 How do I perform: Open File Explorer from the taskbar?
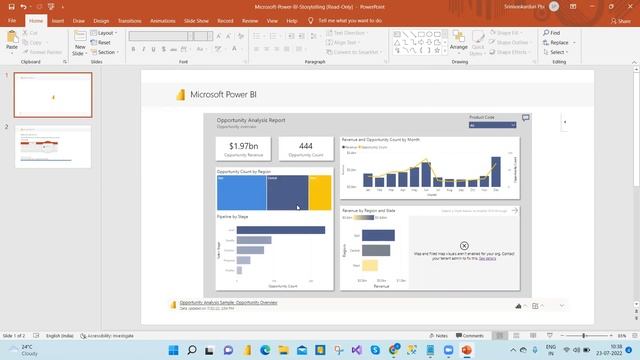pyautogui.click(x=284, y=350)
